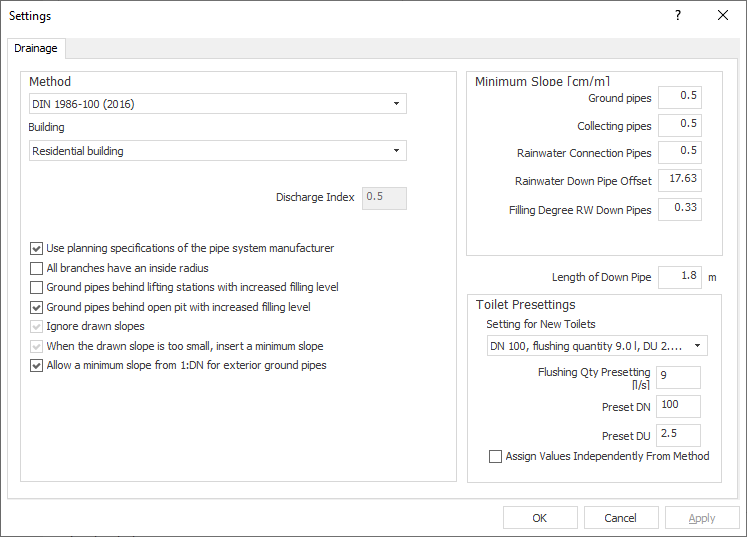Click the Length of Down Pipe field
747x537 pixels.
[x=680, y=277]
